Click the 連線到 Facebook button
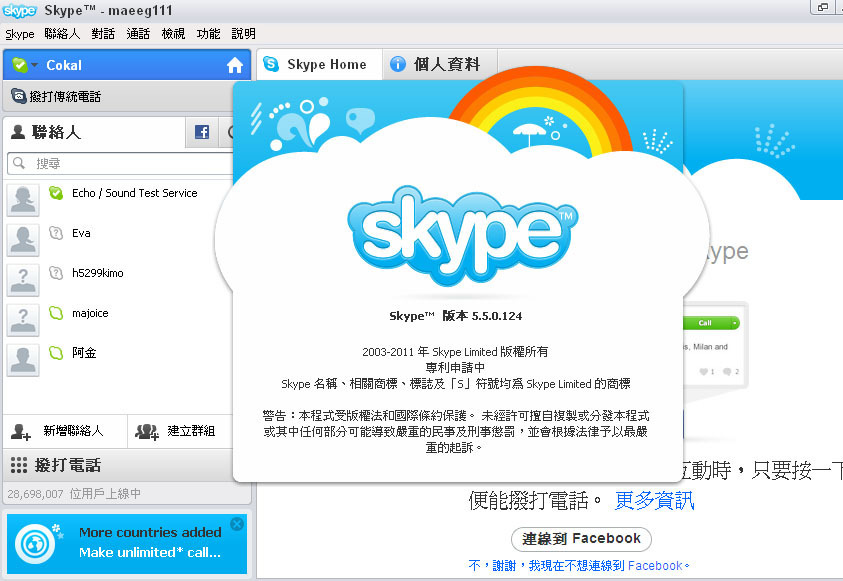The width and height of the screenshot is (843, 581). pos(581,539)
